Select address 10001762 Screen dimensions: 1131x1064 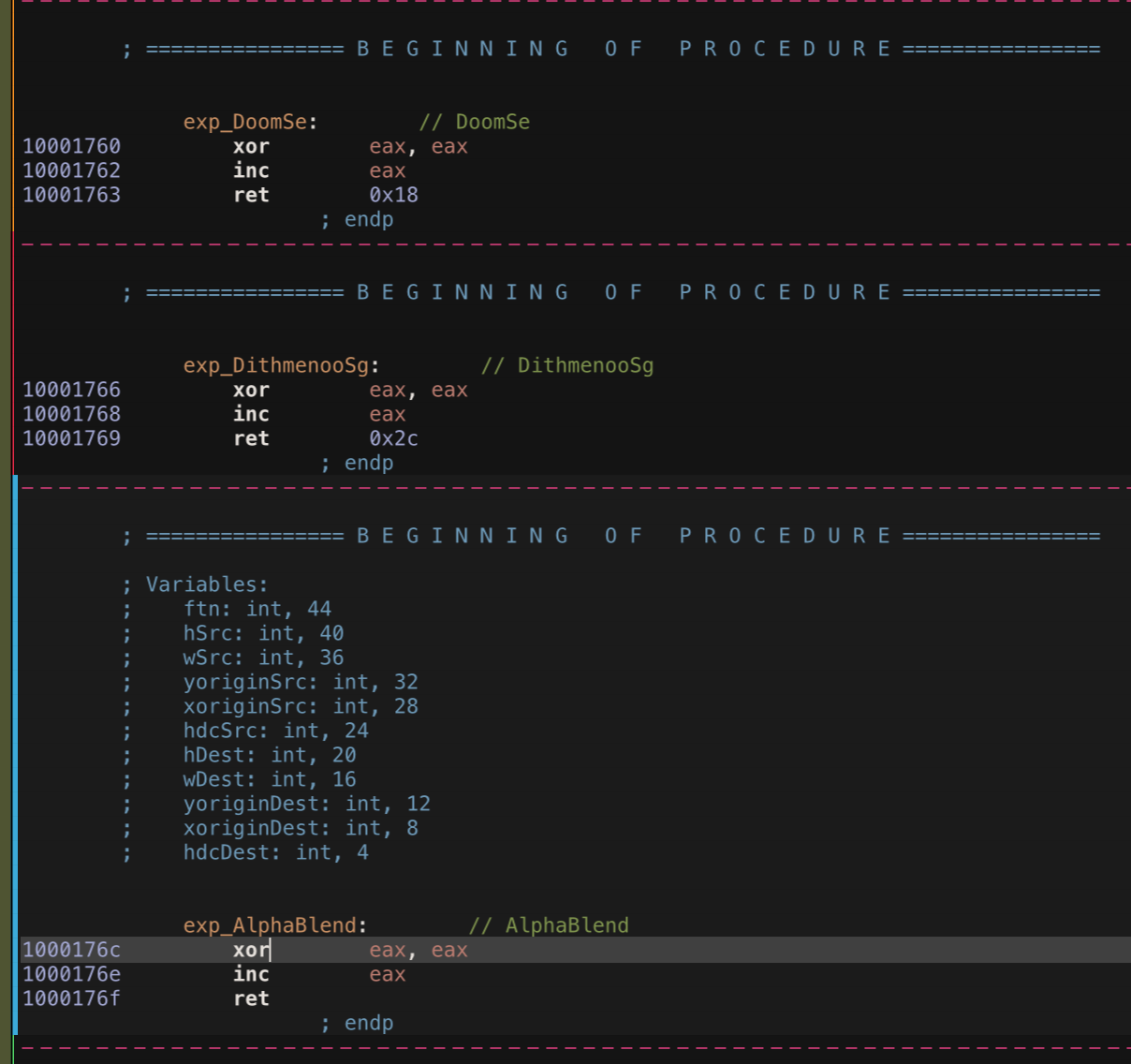[x=71, y=170]
